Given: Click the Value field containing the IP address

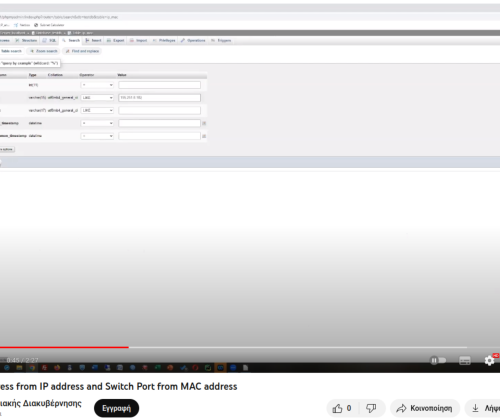Looking at the screenshot, I should click(x=160, y=98).
